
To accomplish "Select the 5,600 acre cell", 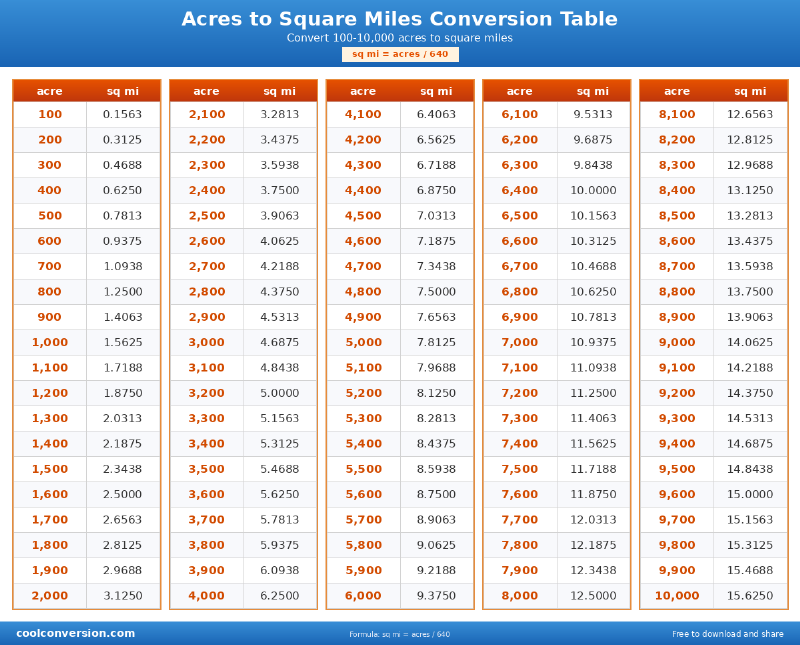I will (x=363, y=494).
